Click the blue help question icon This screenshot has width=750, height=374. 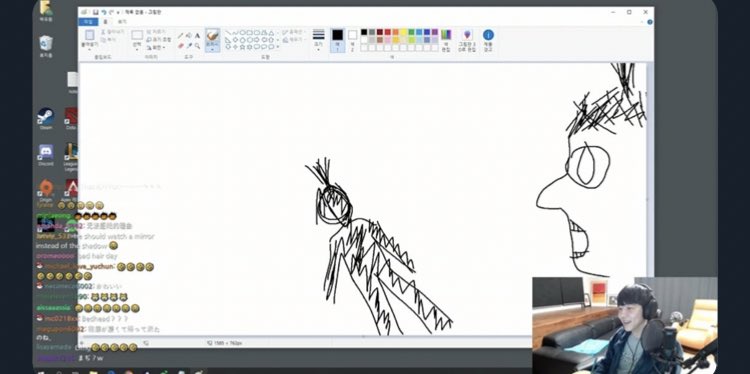click(650, 22)
